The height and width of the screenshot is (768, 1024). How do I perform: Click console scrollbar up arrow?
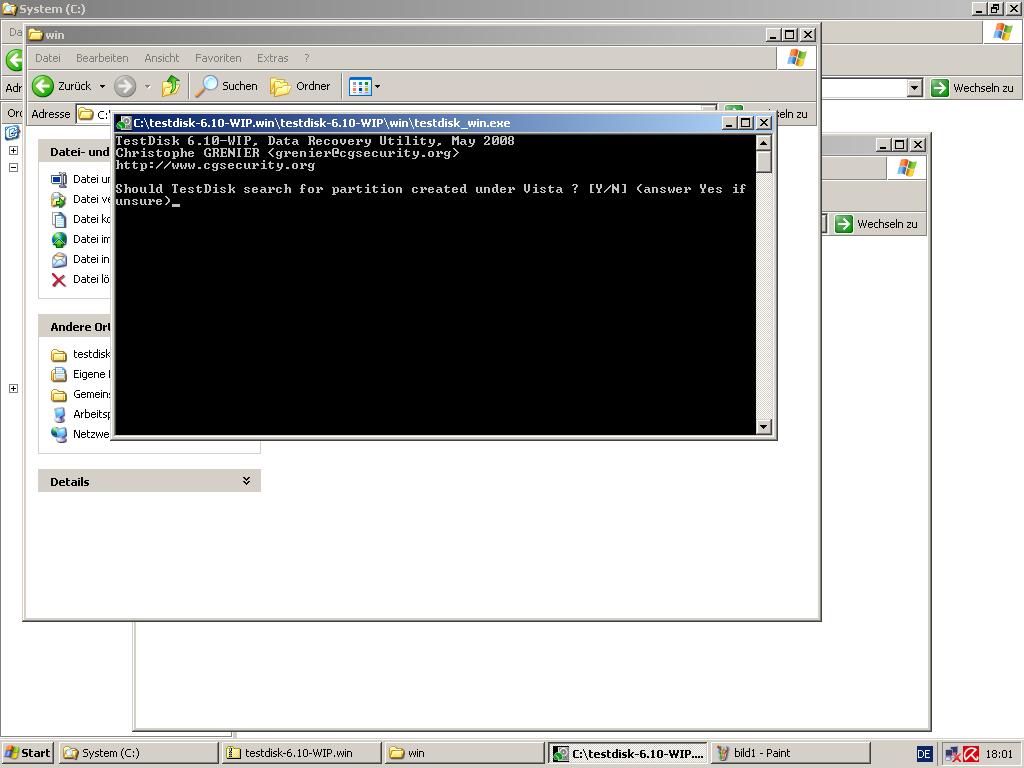tap(763, 142)
